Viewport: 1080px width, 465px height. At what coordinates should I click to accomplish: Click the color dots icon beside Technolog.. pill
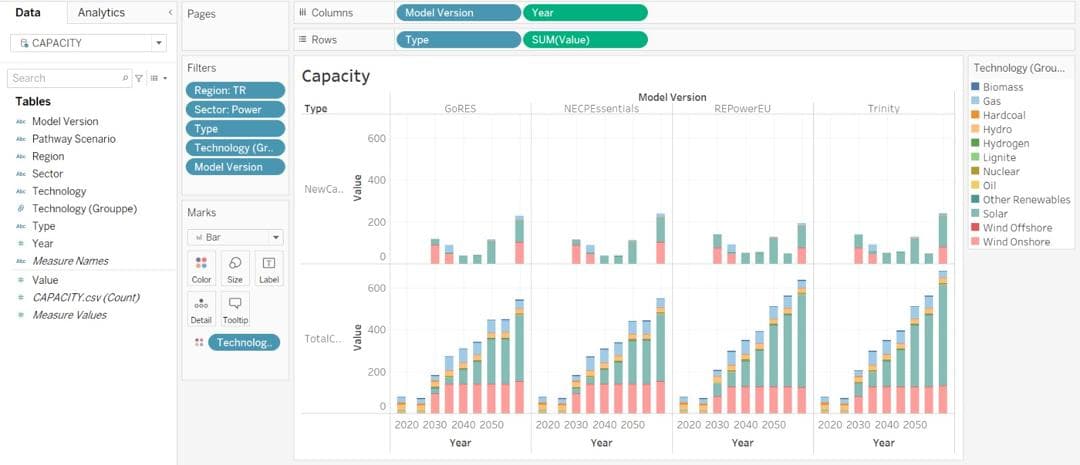click(x=198, y=342)
